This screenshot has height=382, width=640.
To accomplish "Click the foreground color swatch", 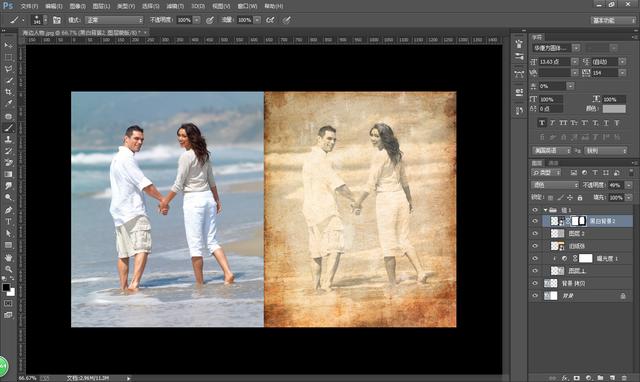I will click(x=6, y=287).
